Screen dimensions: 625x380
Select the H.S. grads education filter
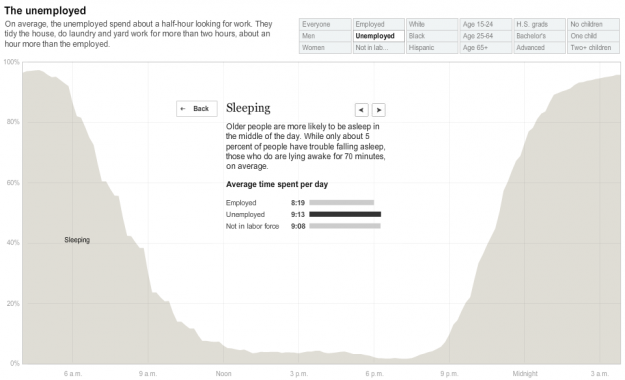tap(540, 24)
